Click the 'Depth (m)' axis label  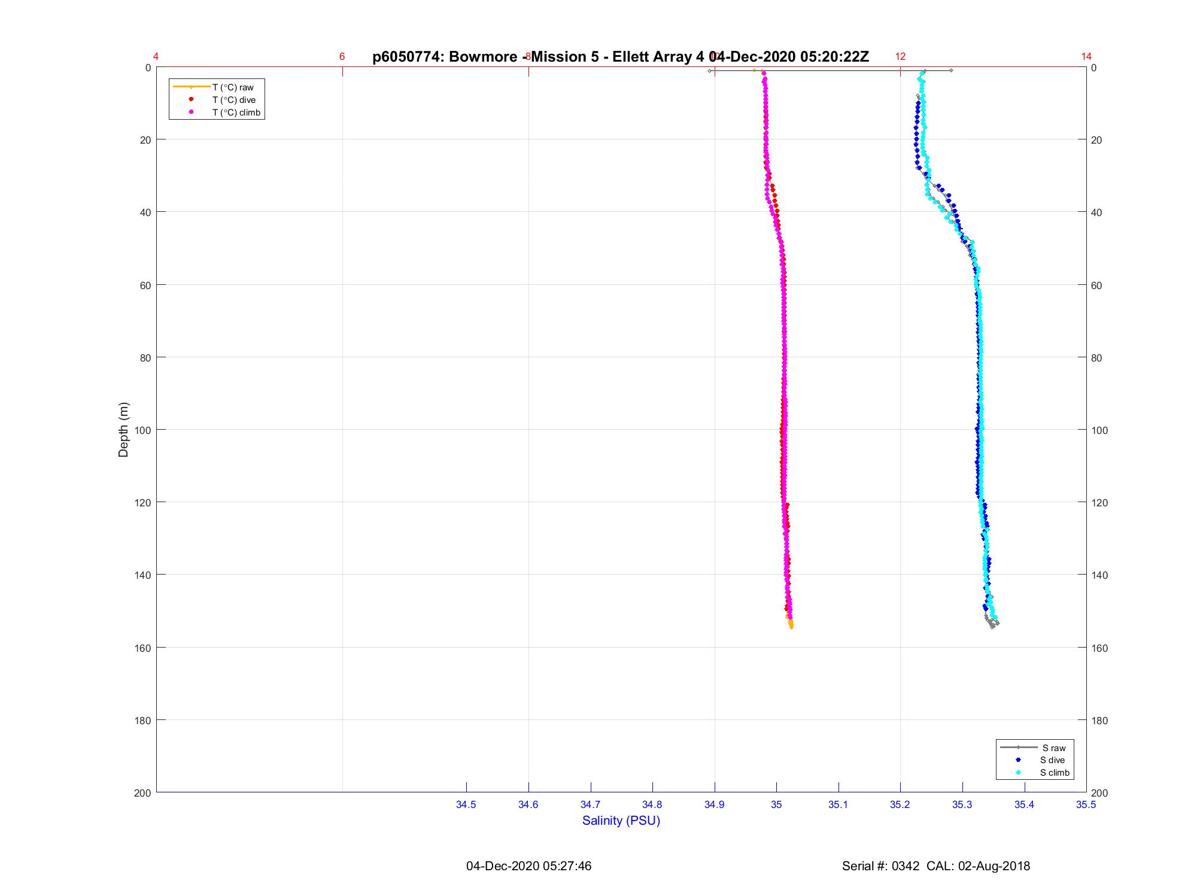pyautogui.click(x=124, y=430)
